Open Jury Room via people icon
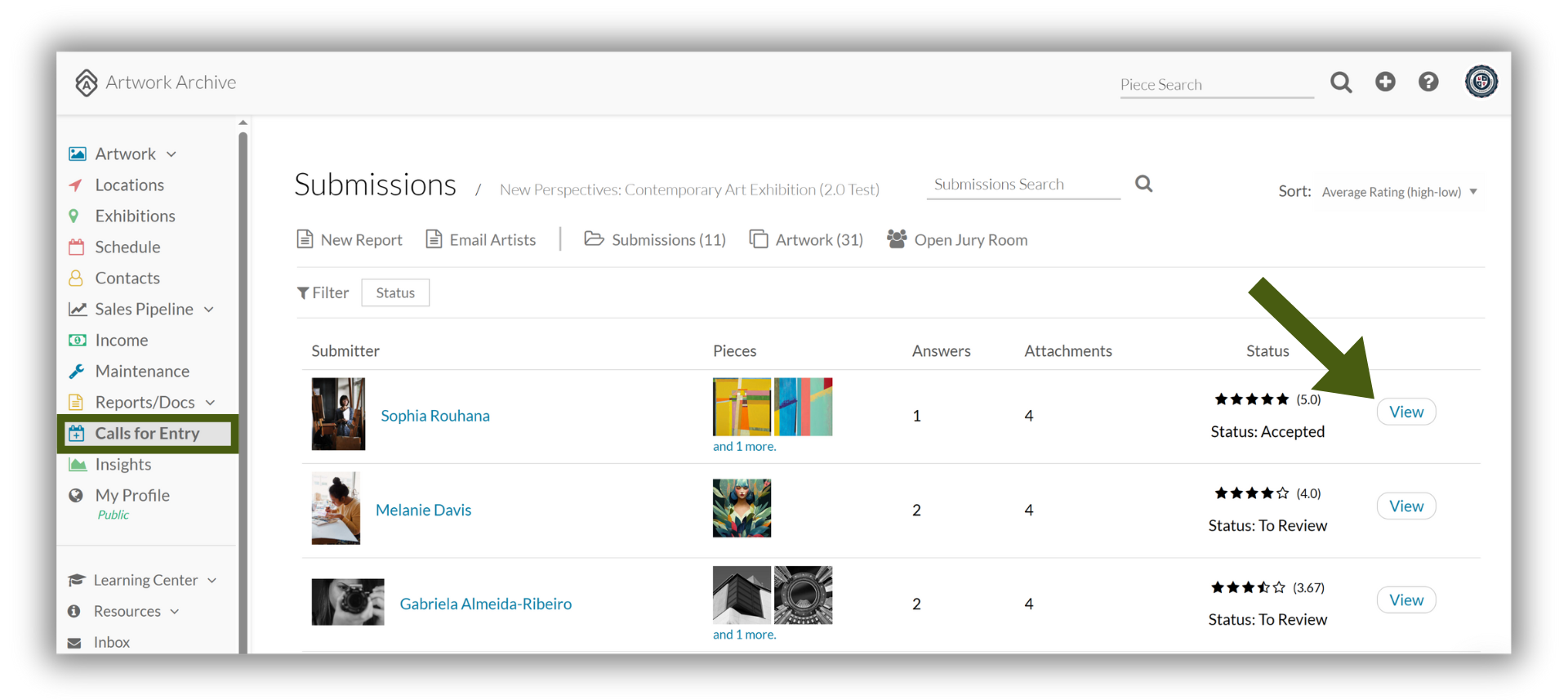1568x700 pixels. click(x=897, y=239)
